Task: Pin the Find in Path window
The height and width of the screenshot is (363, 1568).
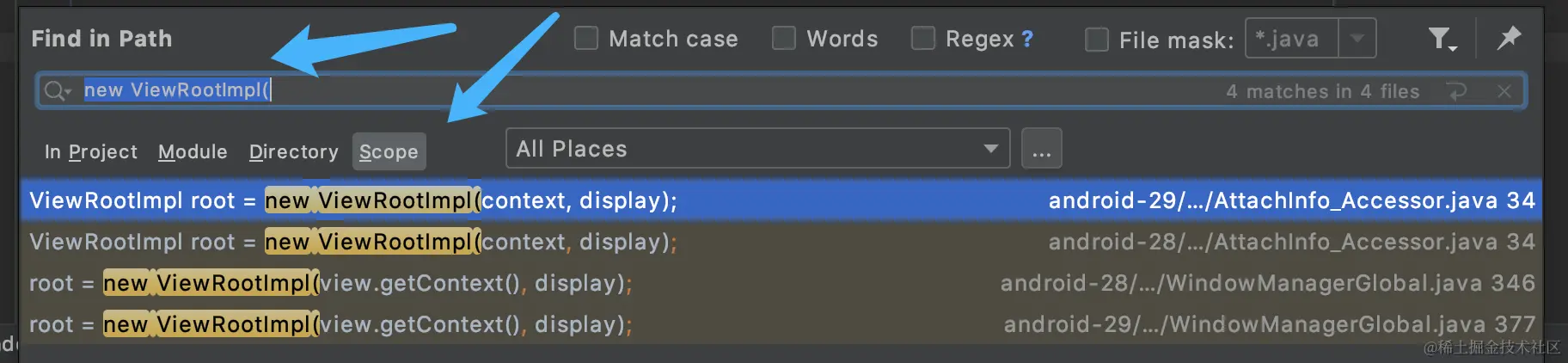Action: pyautogui.click(x=1509, y=38)
